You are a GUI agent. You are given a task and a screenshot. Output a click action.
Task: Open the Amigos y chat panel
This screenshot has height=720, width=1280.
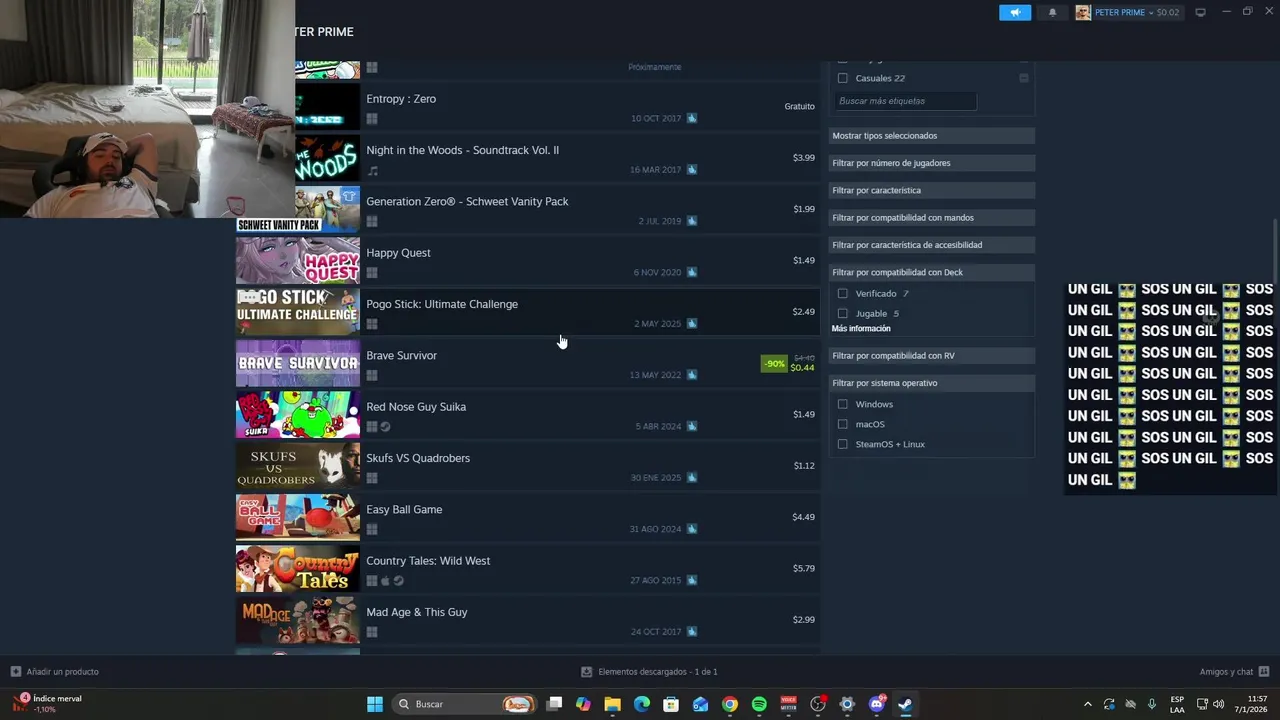[x=1234, y=672]
